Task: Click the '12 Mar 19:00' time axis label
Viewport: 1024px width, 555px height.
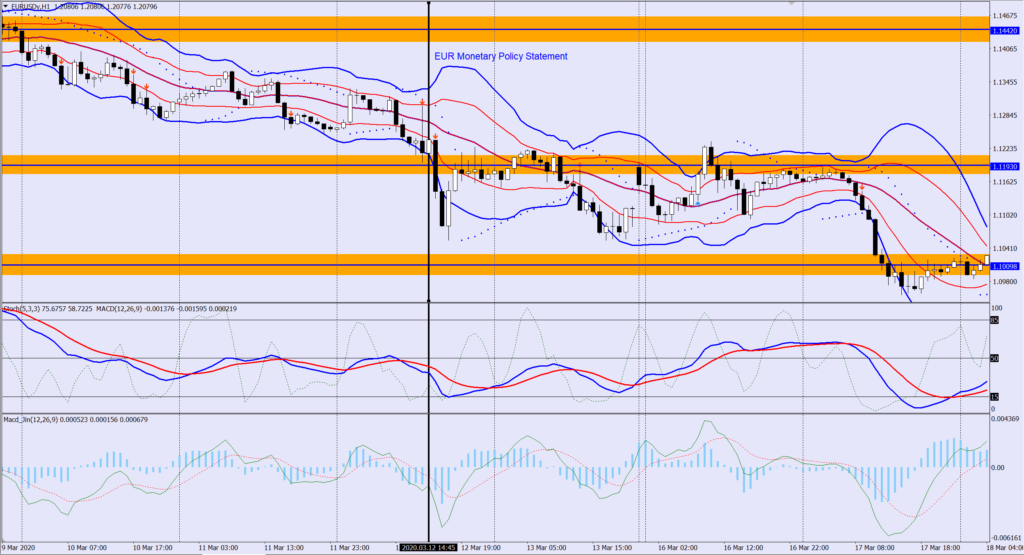Action: [x=481, y=548]
